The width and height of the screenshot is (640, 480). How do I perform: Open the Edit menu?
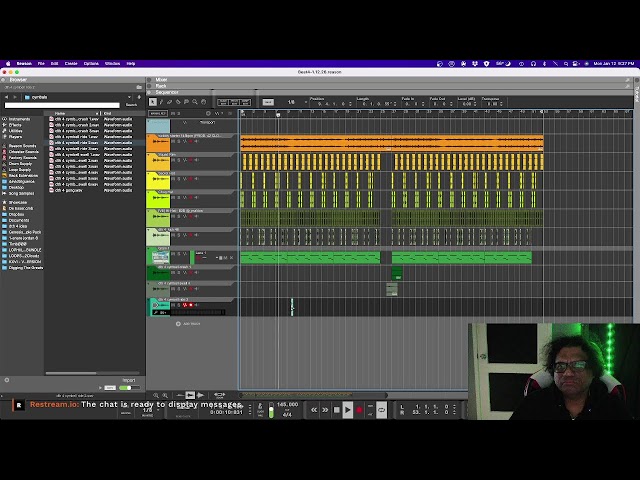point(54,64)
